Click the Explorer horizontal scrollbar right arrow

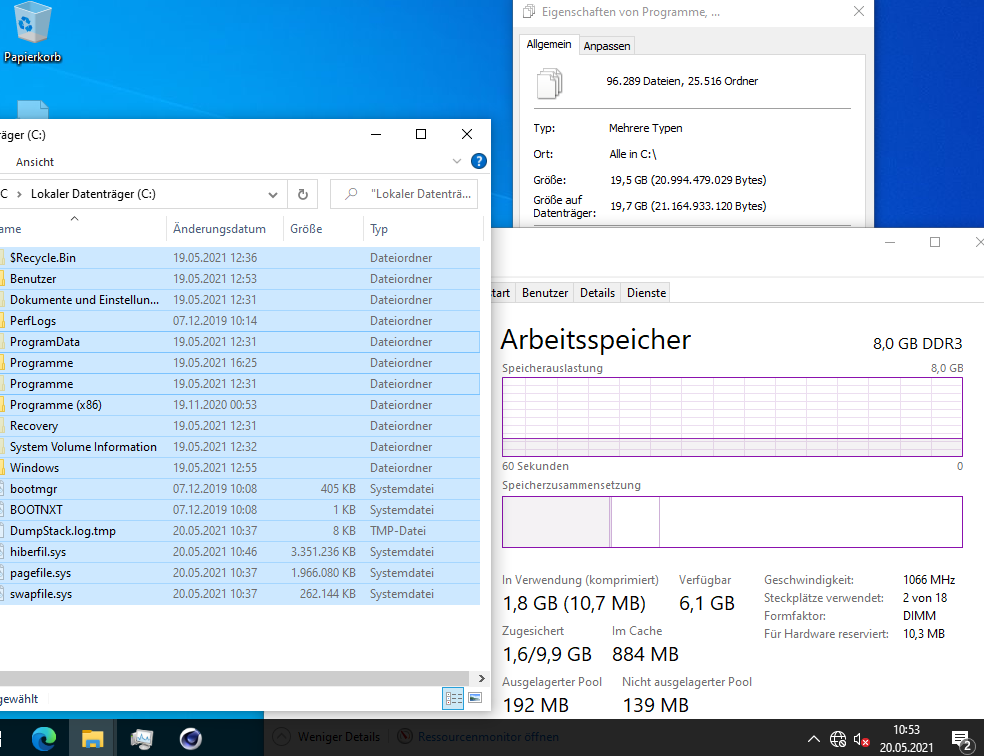click(481, 678)
